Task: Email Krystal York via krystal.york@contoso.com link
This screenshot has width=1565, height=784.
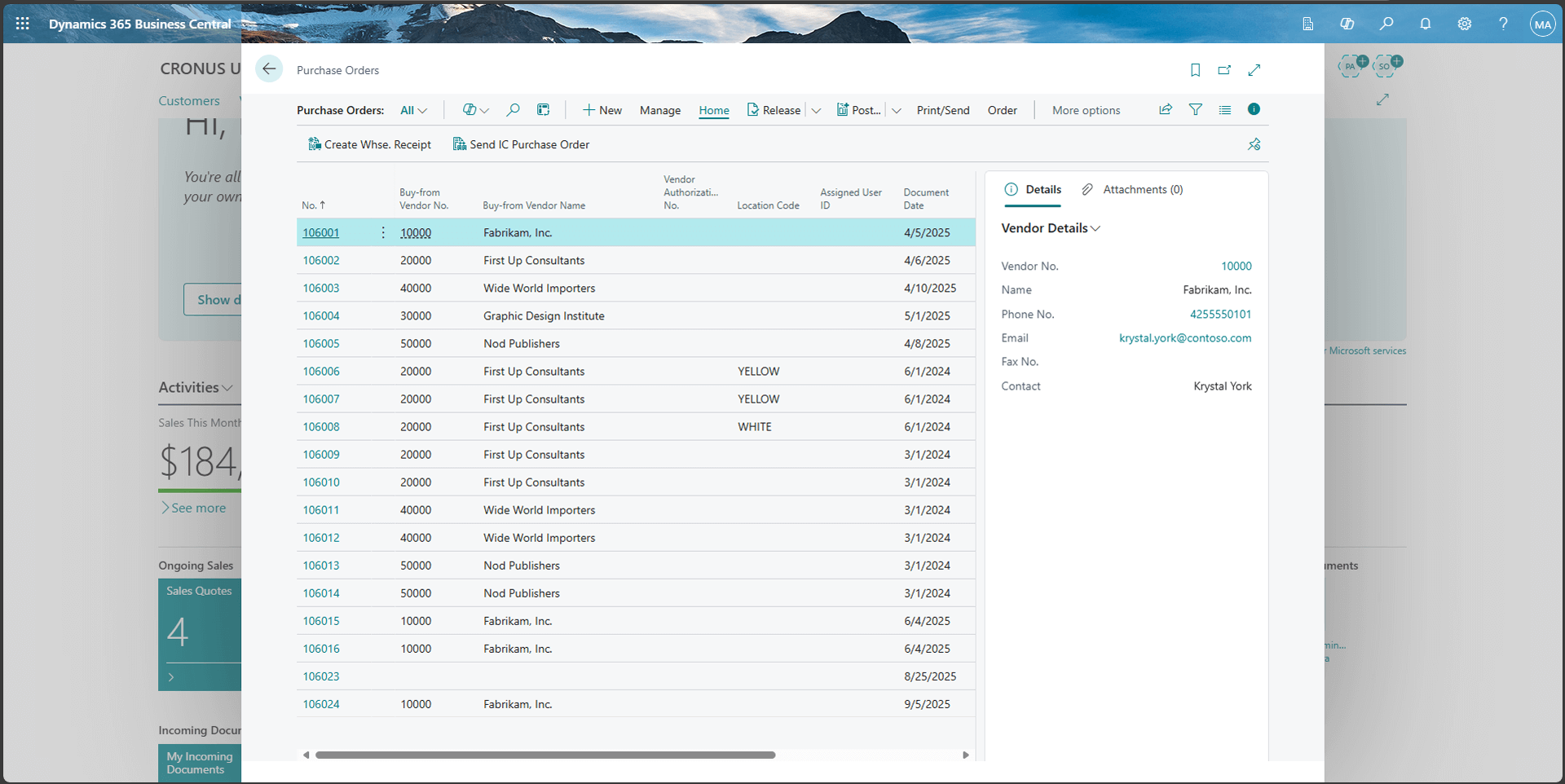Action: click(1184, 338)
